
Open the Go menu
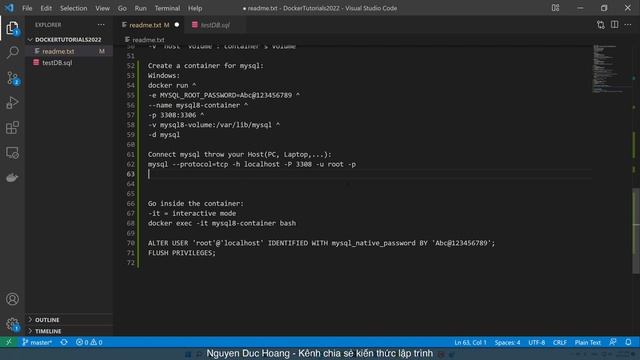tap(122, 8)
